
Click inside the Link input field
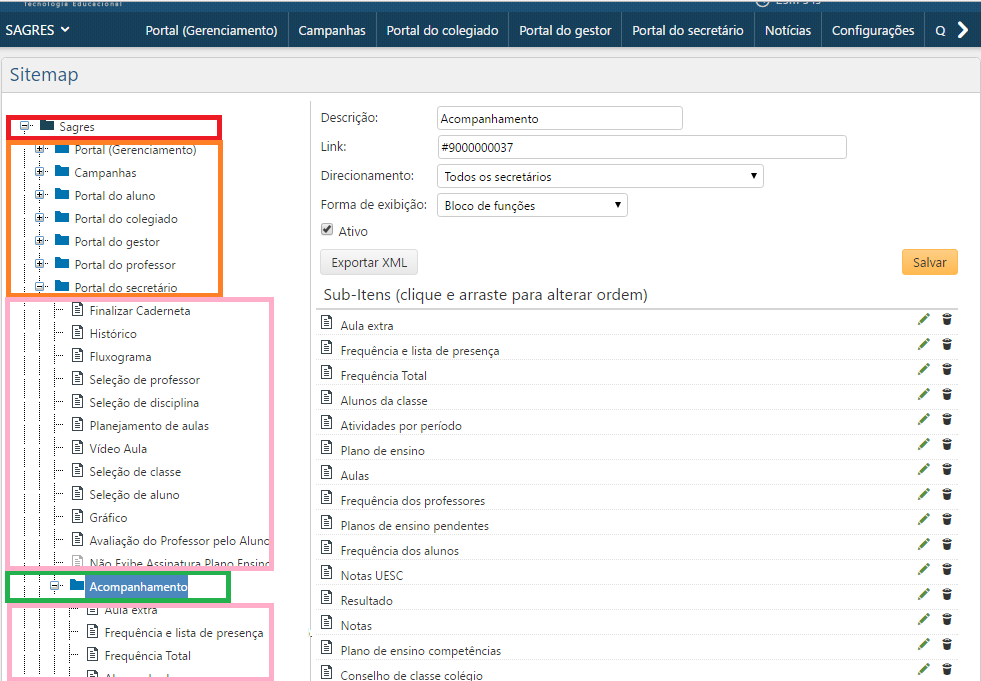(640, 146)
